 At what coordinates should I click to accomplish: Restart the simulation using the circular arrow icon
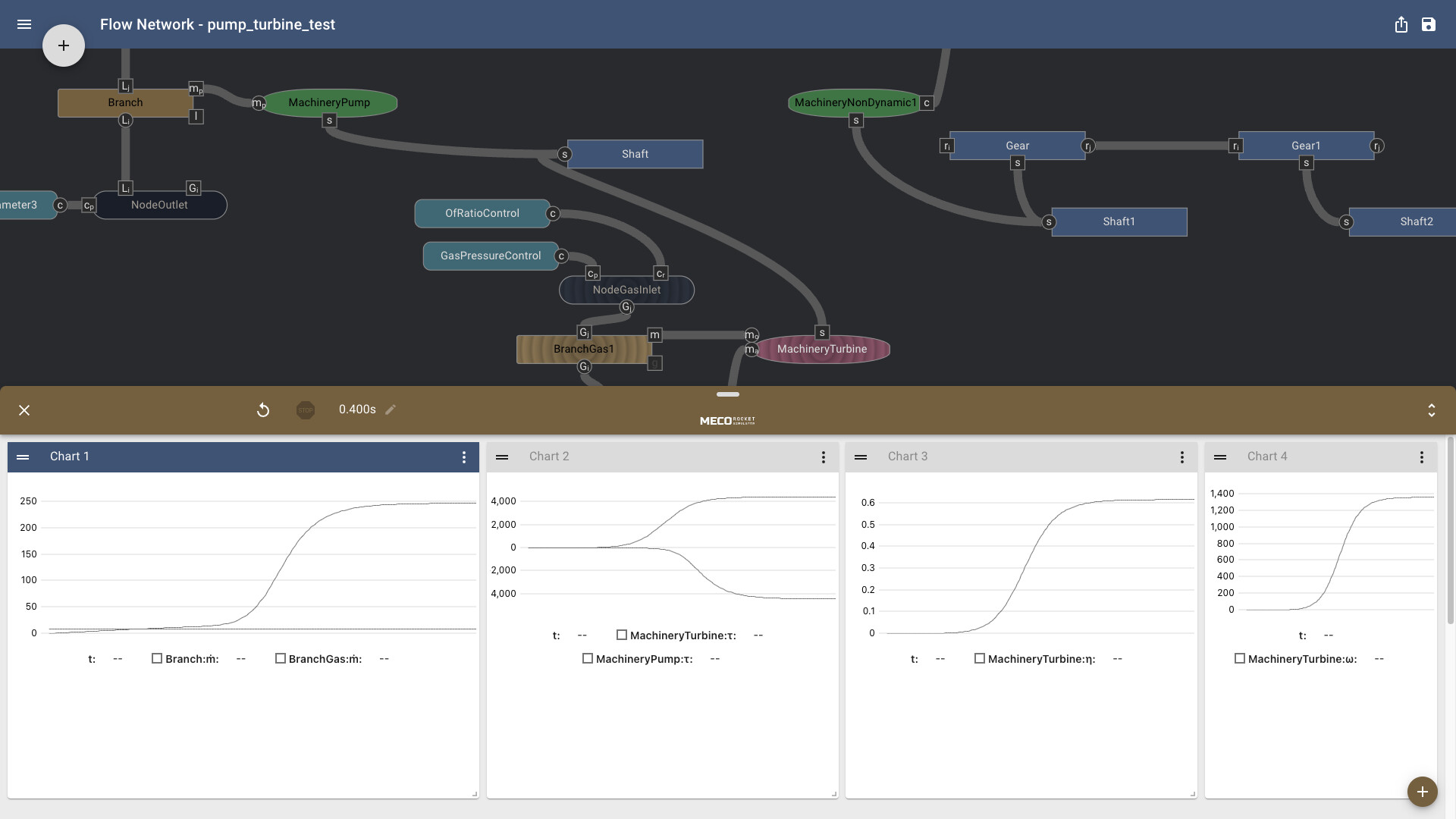(x=263, y=409)
